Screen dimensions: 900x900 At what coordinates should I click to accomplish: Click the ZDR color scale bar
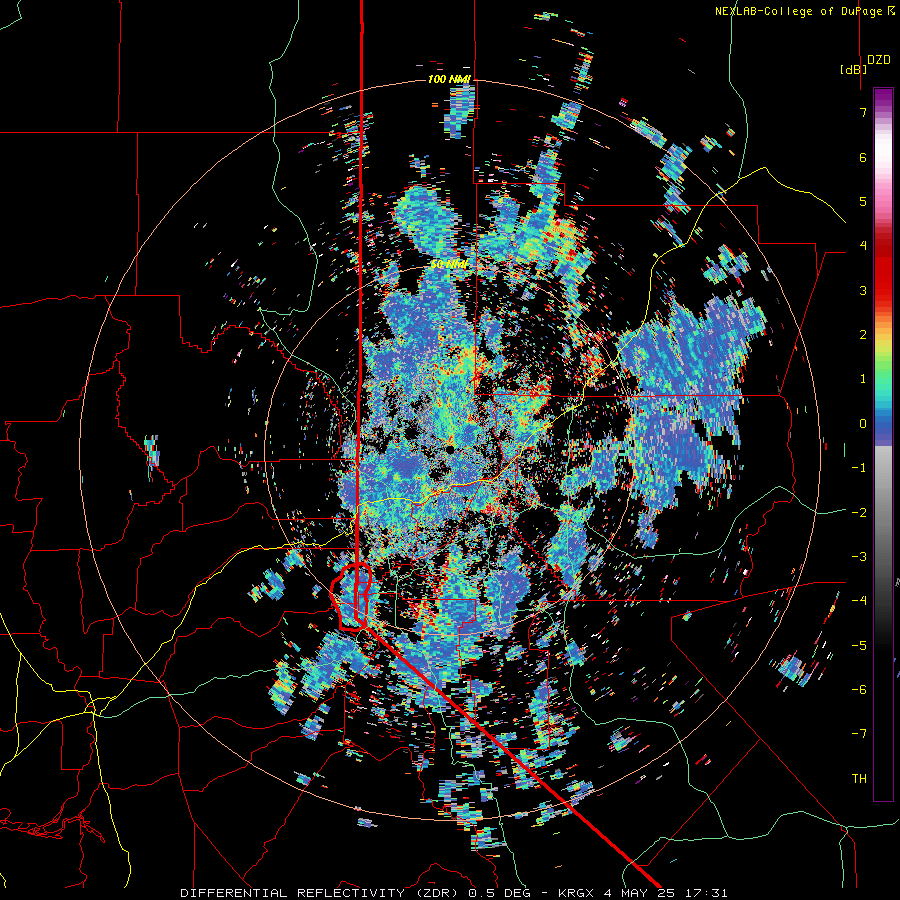point(883,444)
